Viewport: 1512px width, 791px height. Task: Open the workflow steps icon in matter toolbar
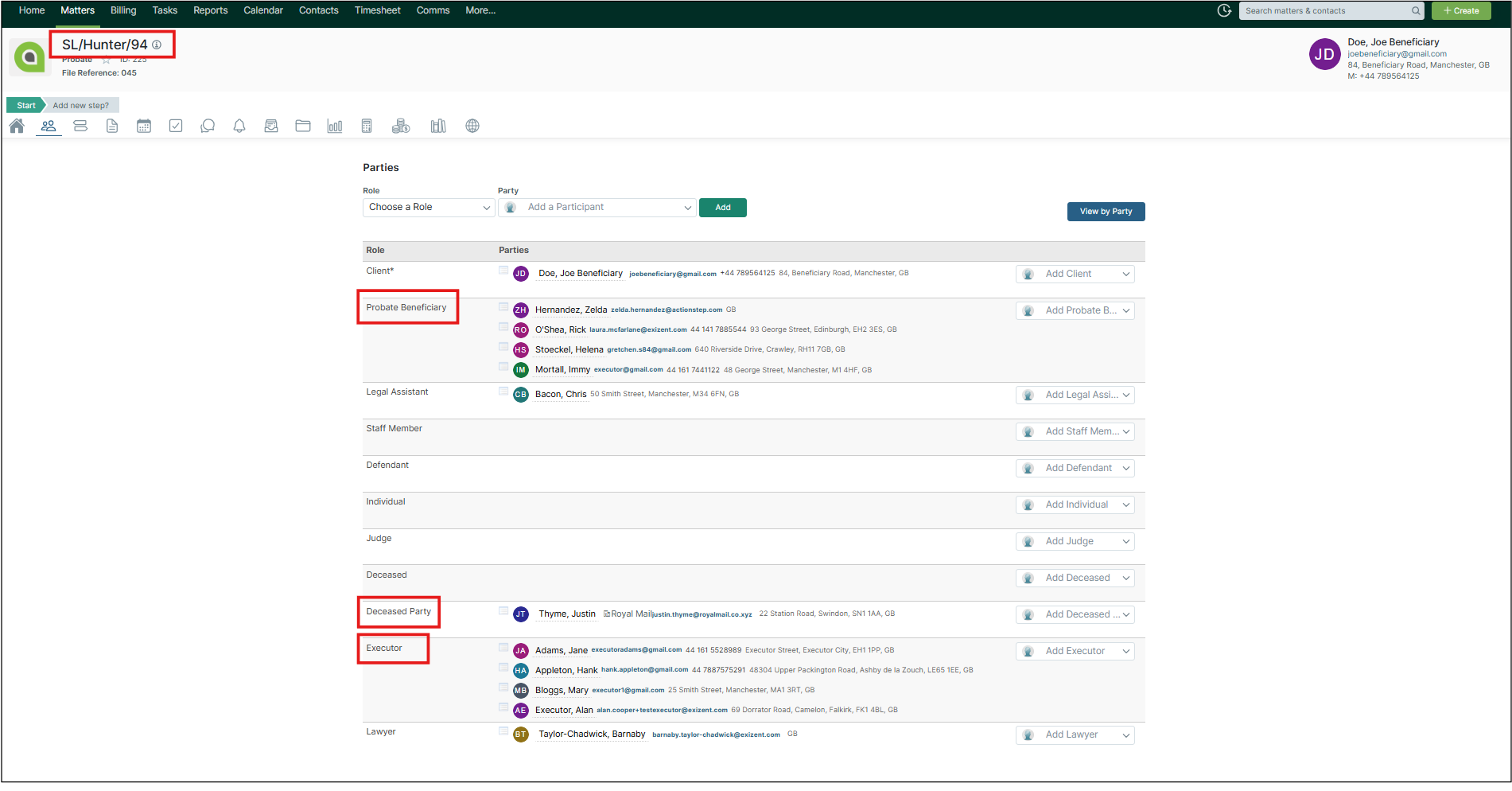click(x=80, y=126)
